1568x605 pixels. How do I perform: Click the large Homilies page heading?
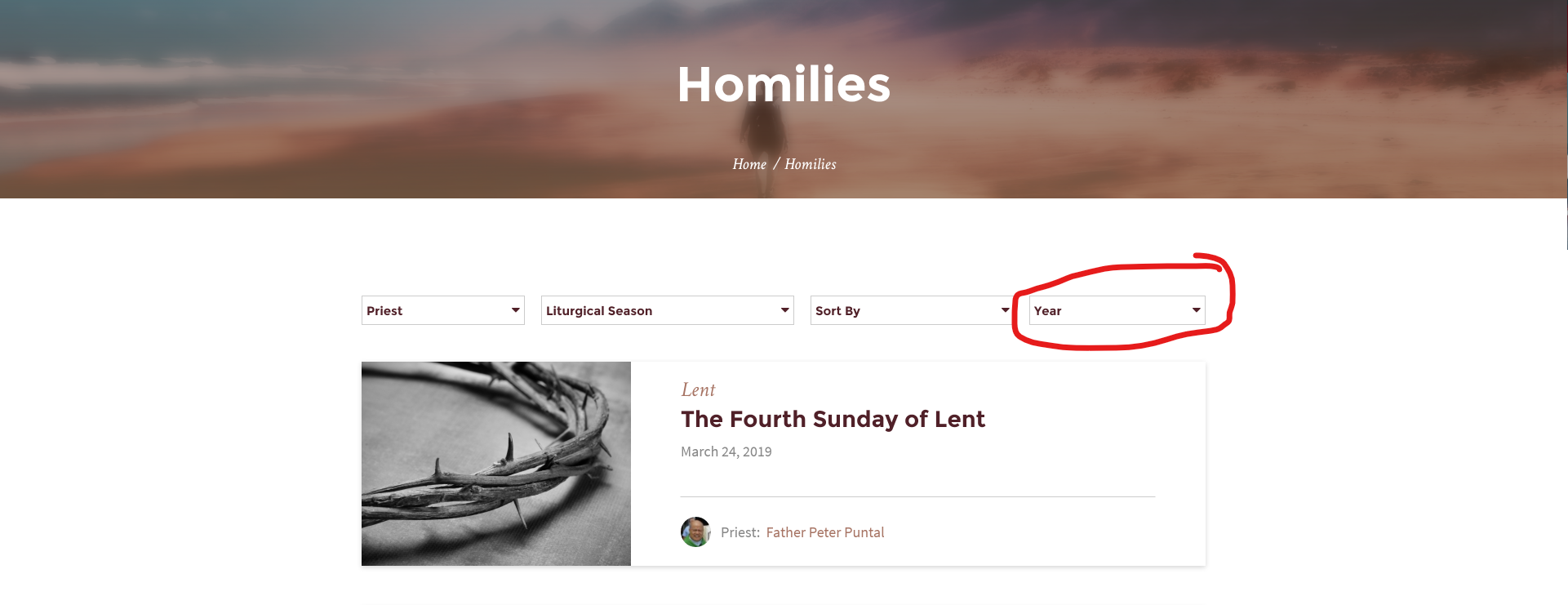tap(784, 84)
